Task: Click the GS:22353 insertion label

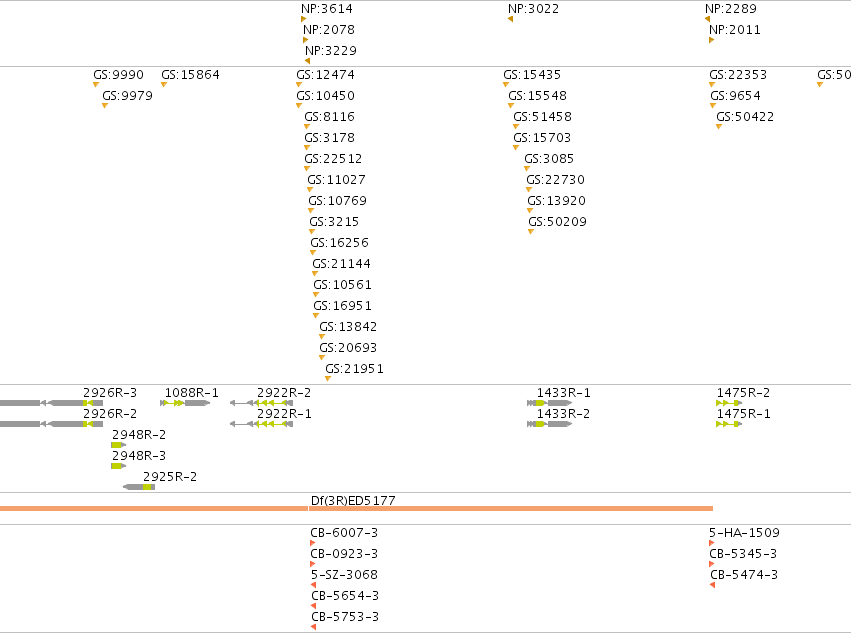Action: pyautogui.click(x=738, y=74)
